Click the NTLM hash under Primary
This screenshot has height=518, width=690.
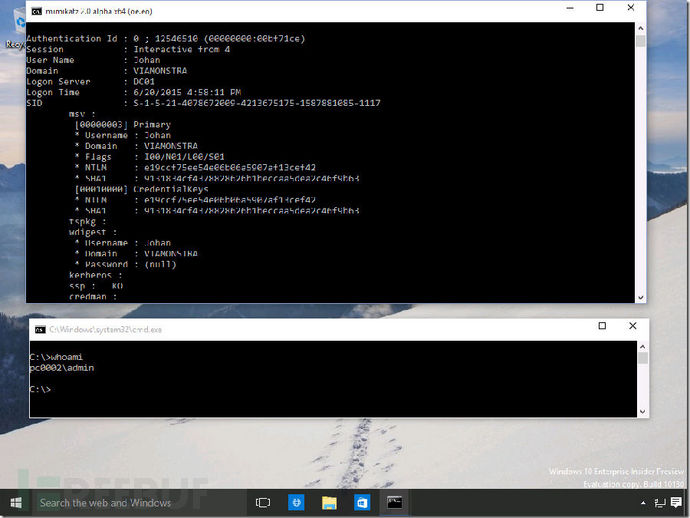point(230,168)
